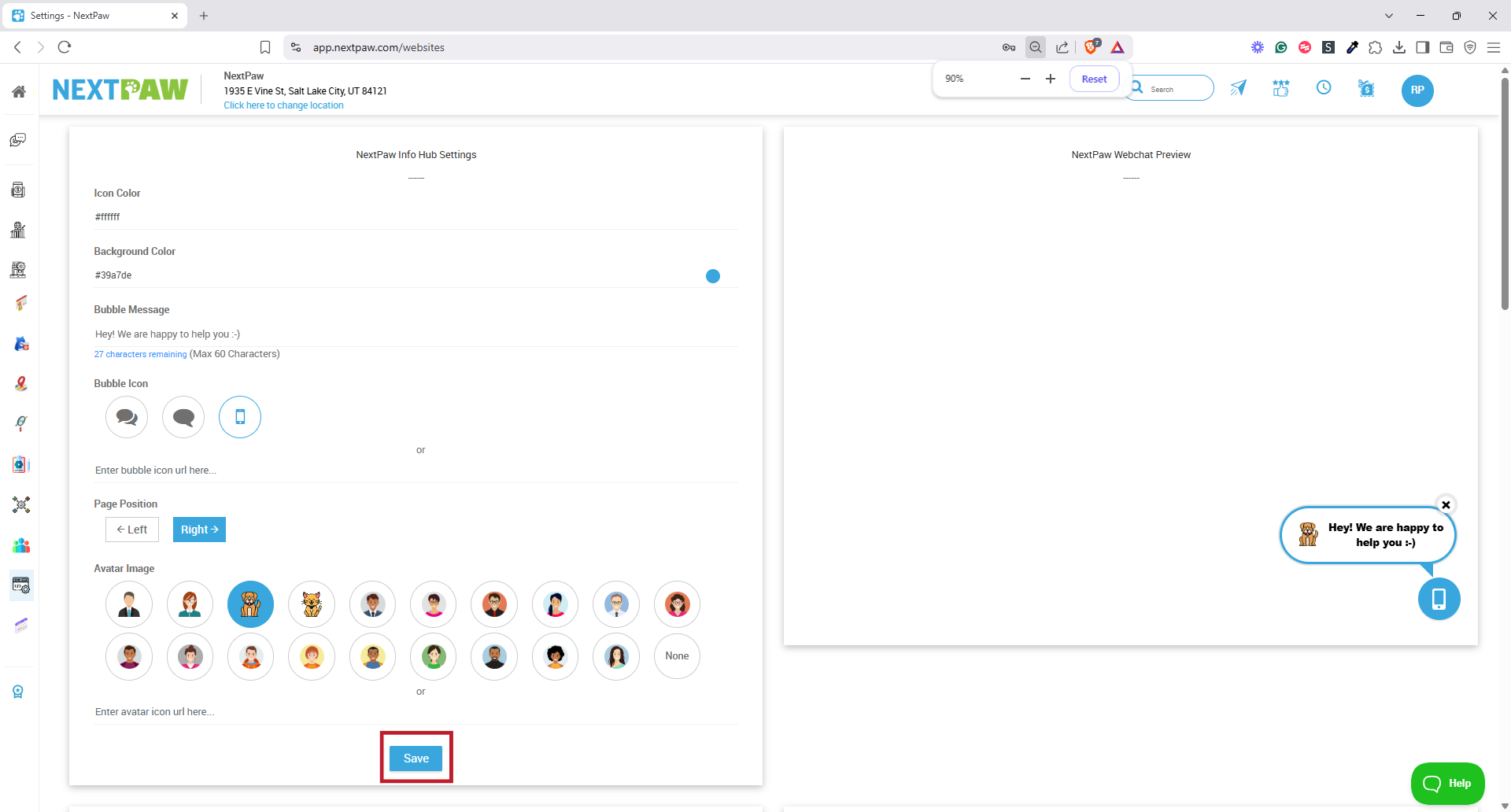
Task: Open the Brave Shields lion icon
Action: 1092,47
